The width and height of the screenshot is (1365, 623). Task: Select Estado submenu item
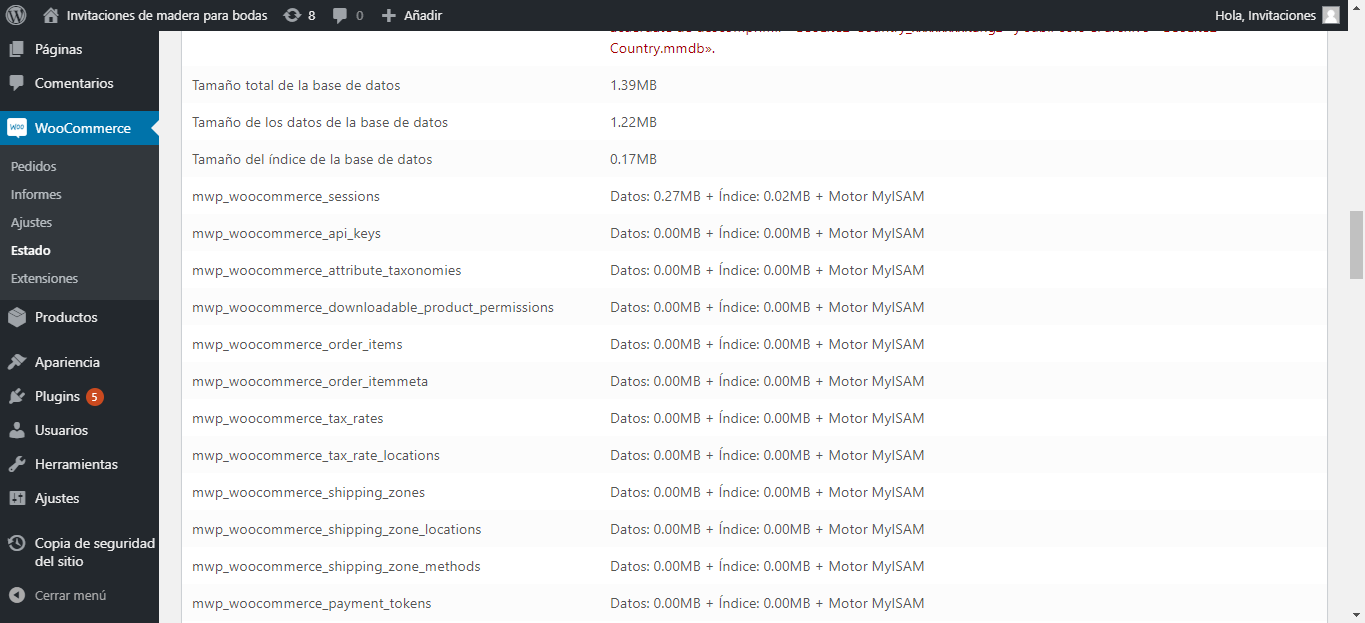(31, 250)
